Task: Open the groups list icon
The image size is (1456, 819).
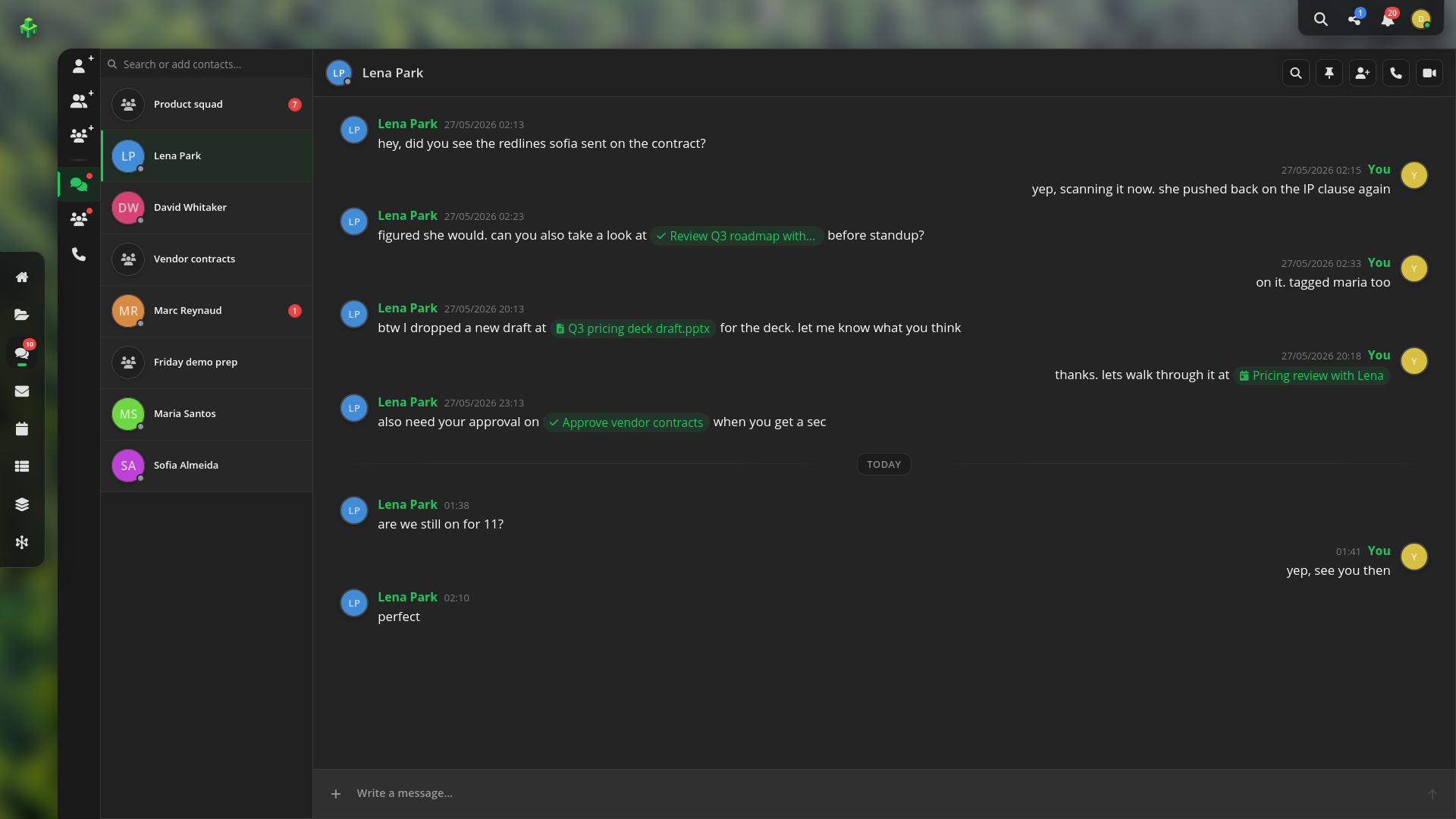Action: point(79,219)
